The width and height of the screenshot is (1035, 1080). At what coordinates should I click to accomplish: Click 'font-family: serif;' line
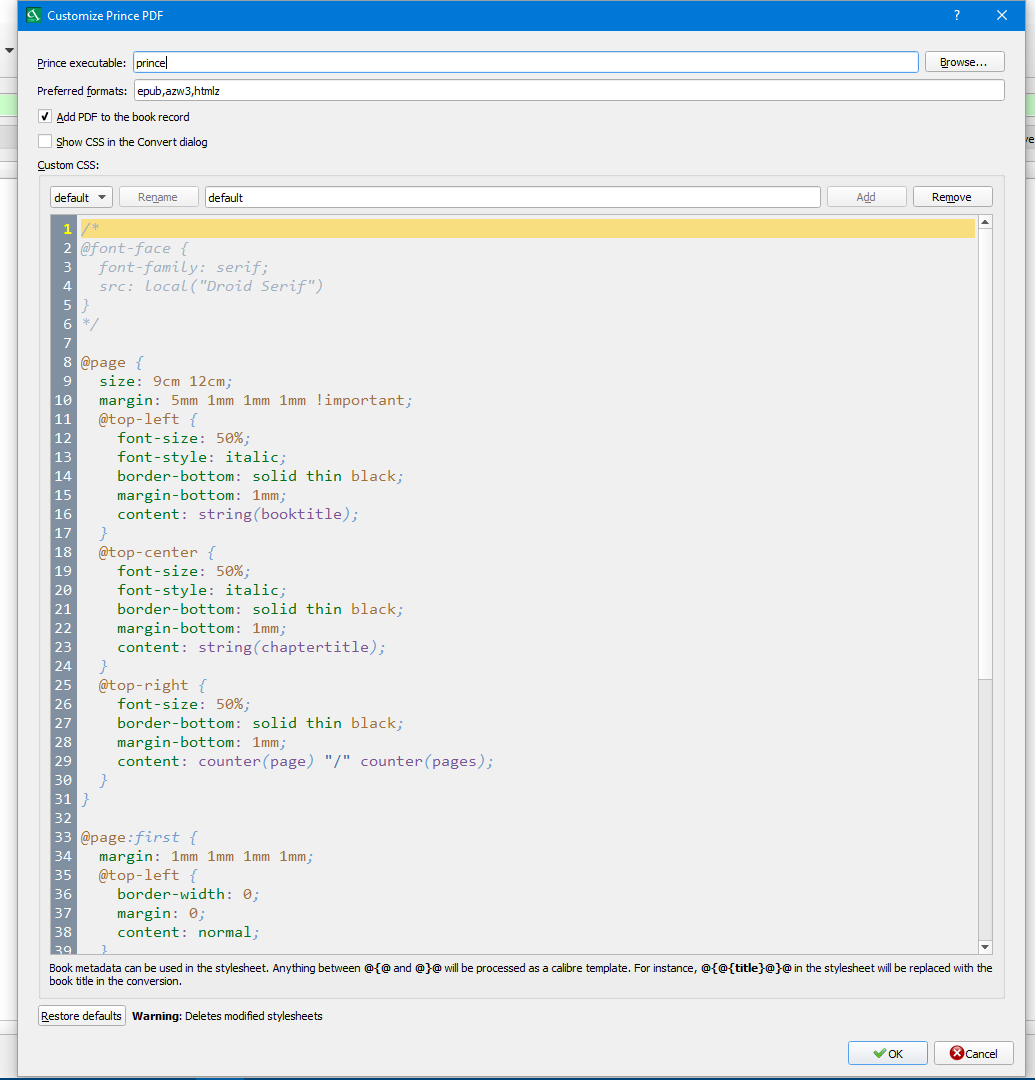pos(184,267)
